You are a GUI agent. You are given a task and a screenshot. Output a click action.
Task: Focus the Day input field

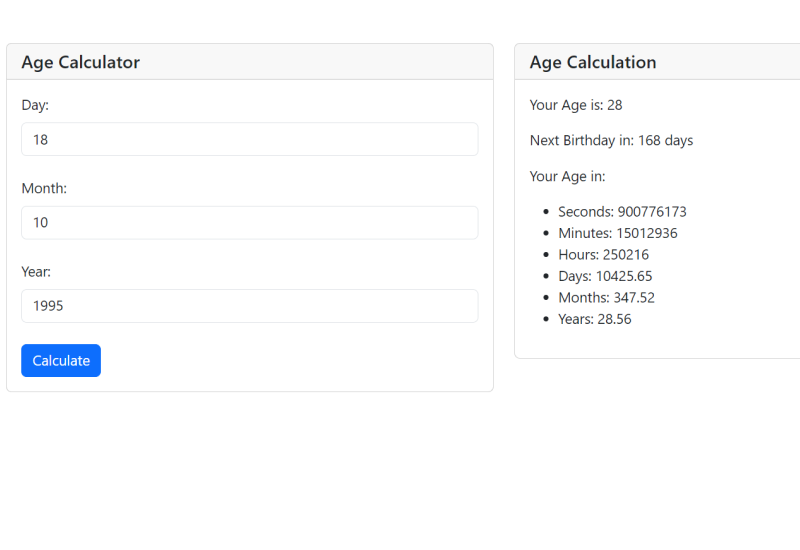249,139
